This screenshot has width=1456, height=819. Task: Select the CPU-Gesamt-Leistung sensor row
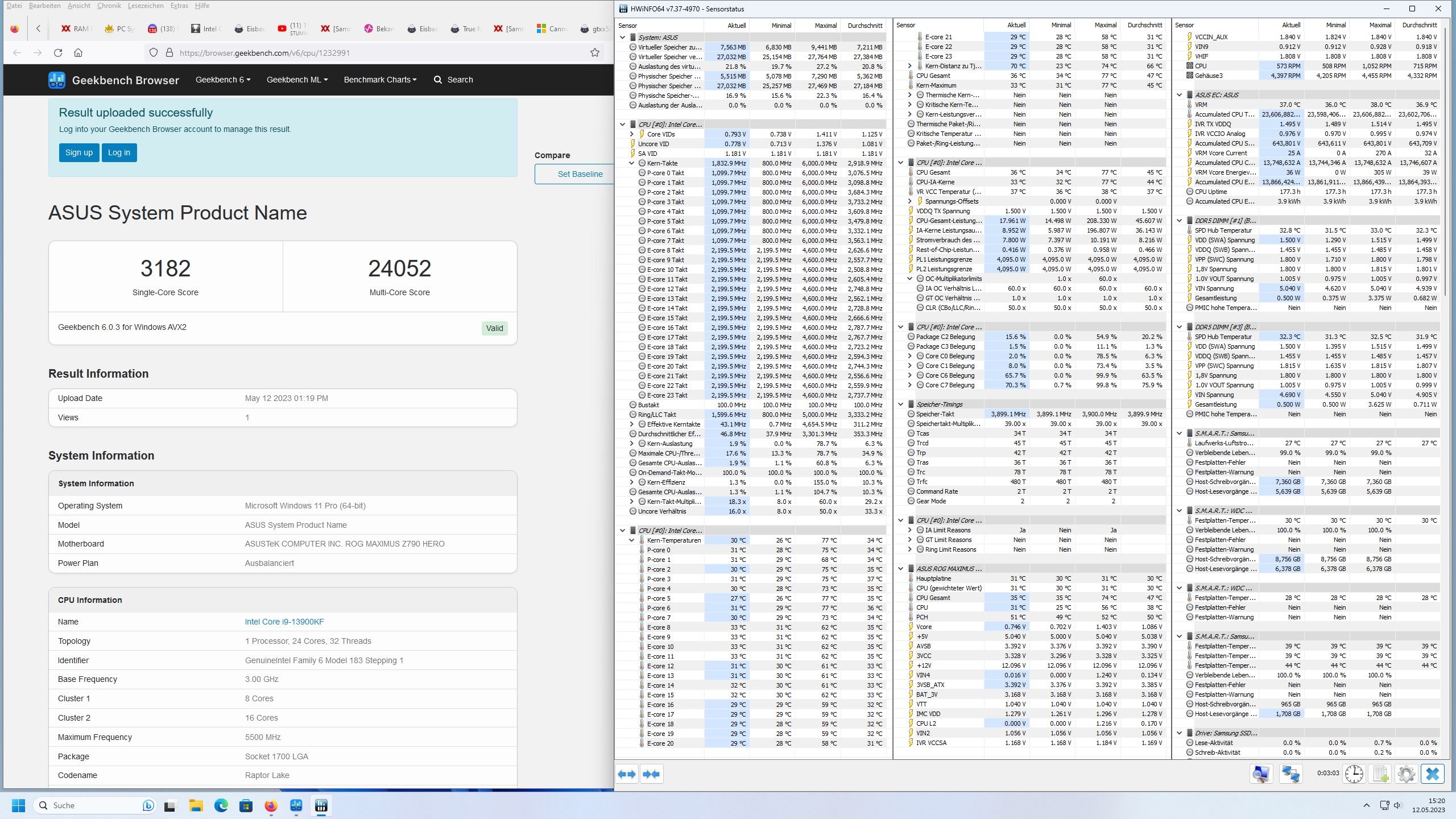tap(1031, 221)
